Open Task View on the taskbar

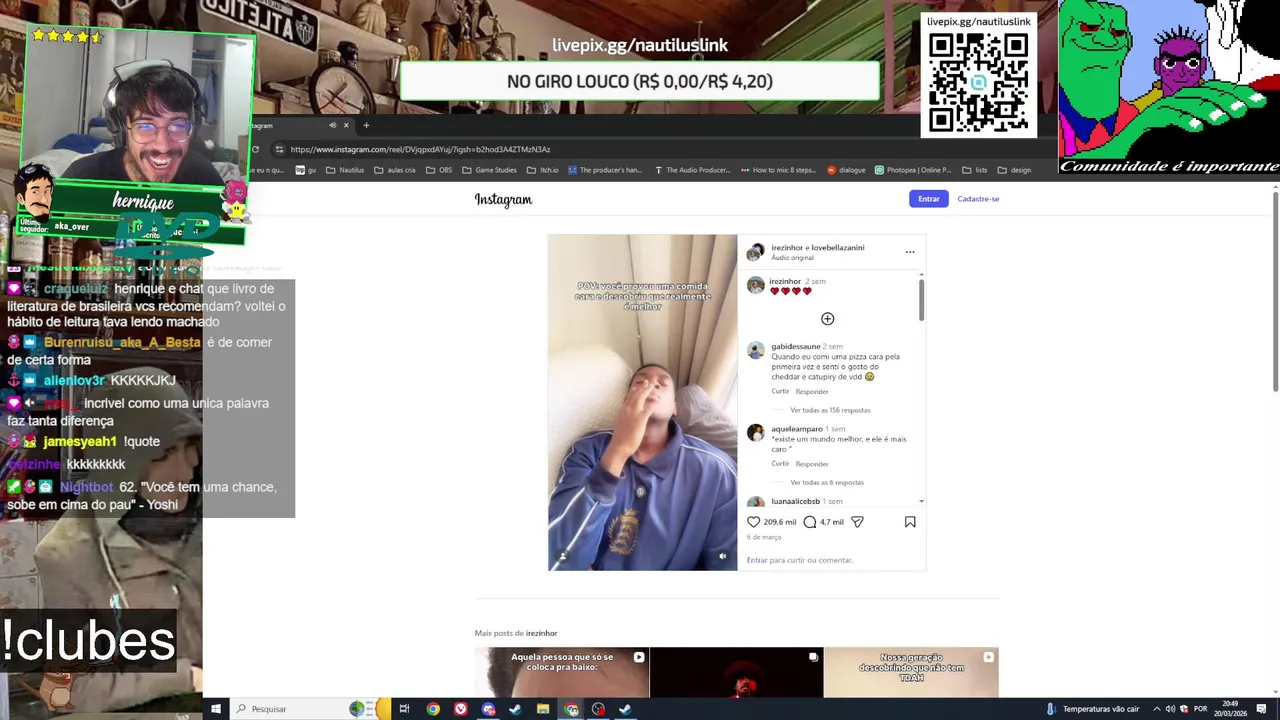(404, 709)
